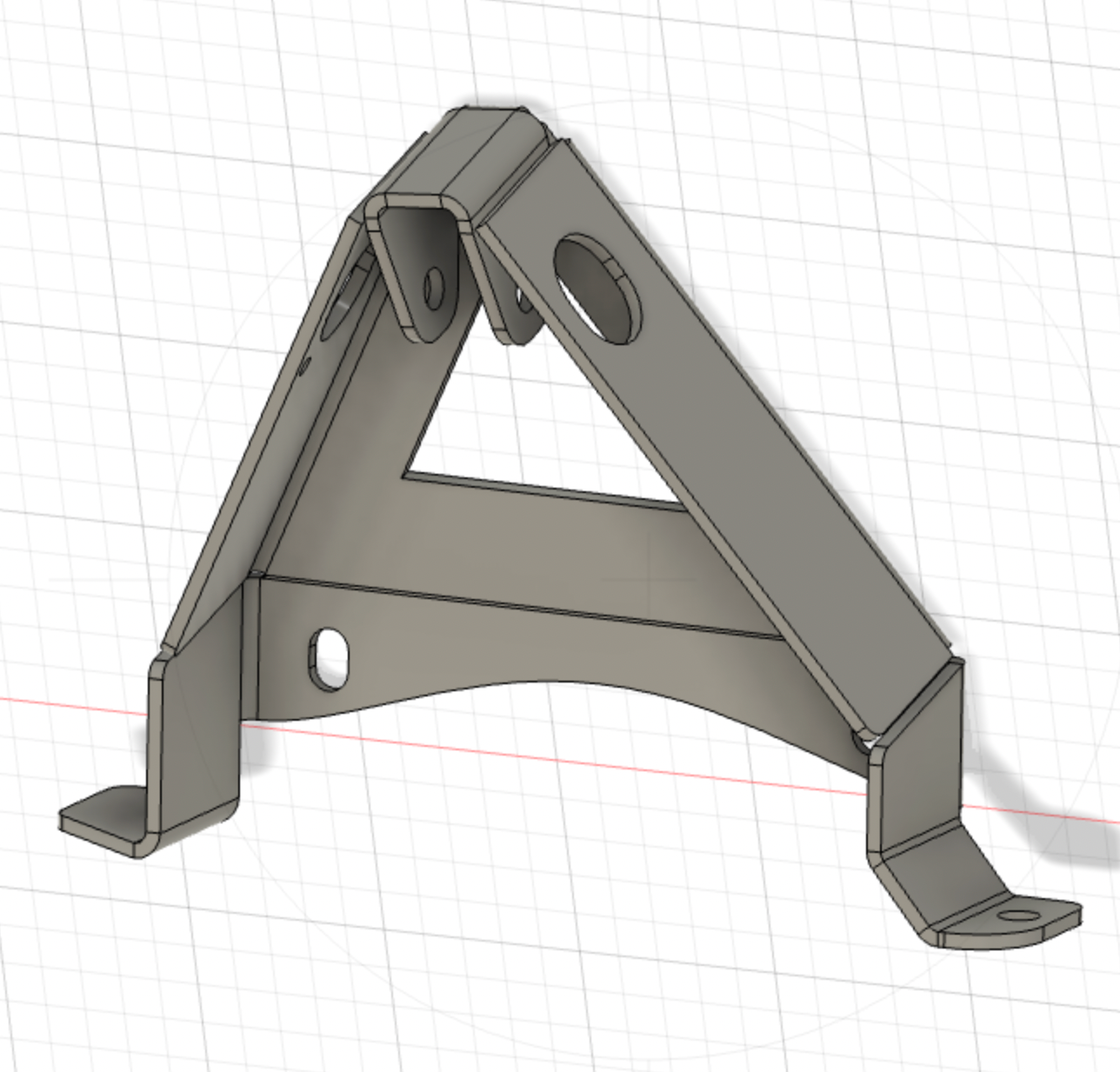Click the oval slot in the lower crossbar
Image resolution: width=1120 pixels, height=1072 pixels.
click(x=329, y=657)
